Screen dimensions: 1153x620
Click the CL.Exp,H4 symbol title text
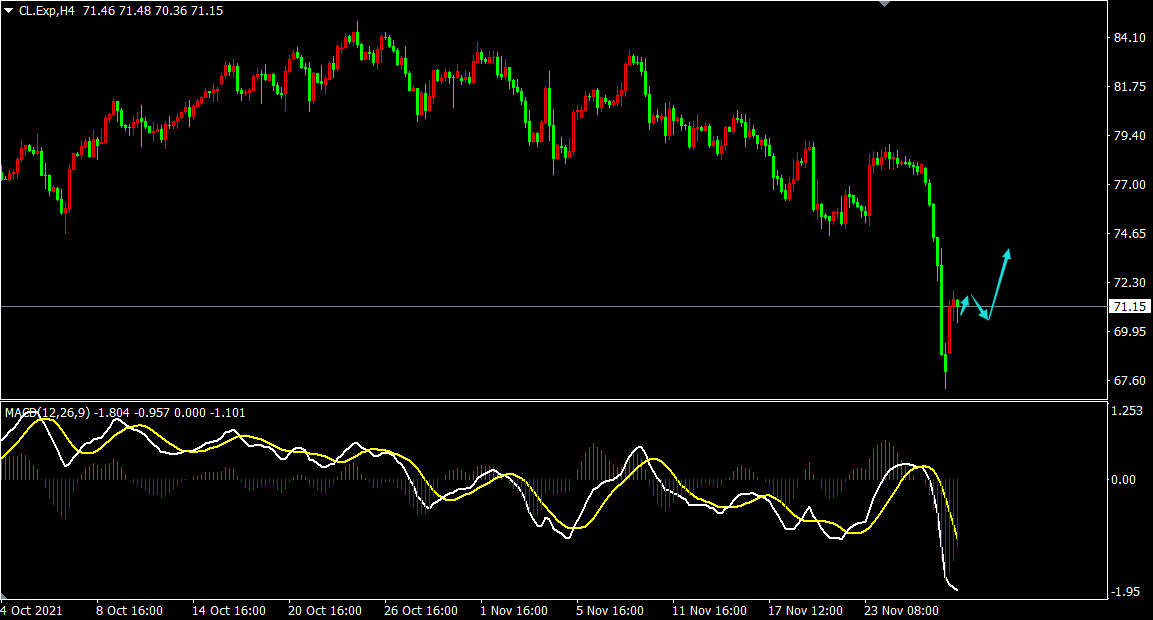(47, 9)
